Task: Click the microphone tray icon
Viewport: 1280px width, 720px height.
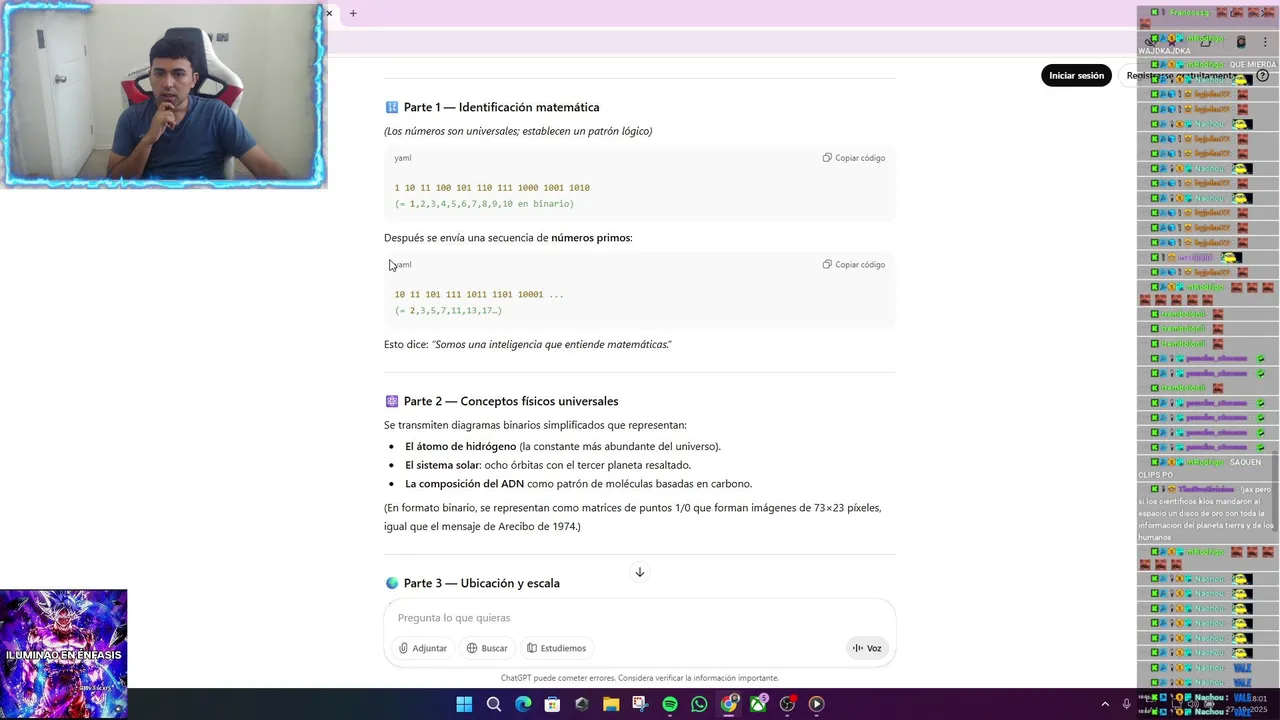Action: [x=1127, y=704]
